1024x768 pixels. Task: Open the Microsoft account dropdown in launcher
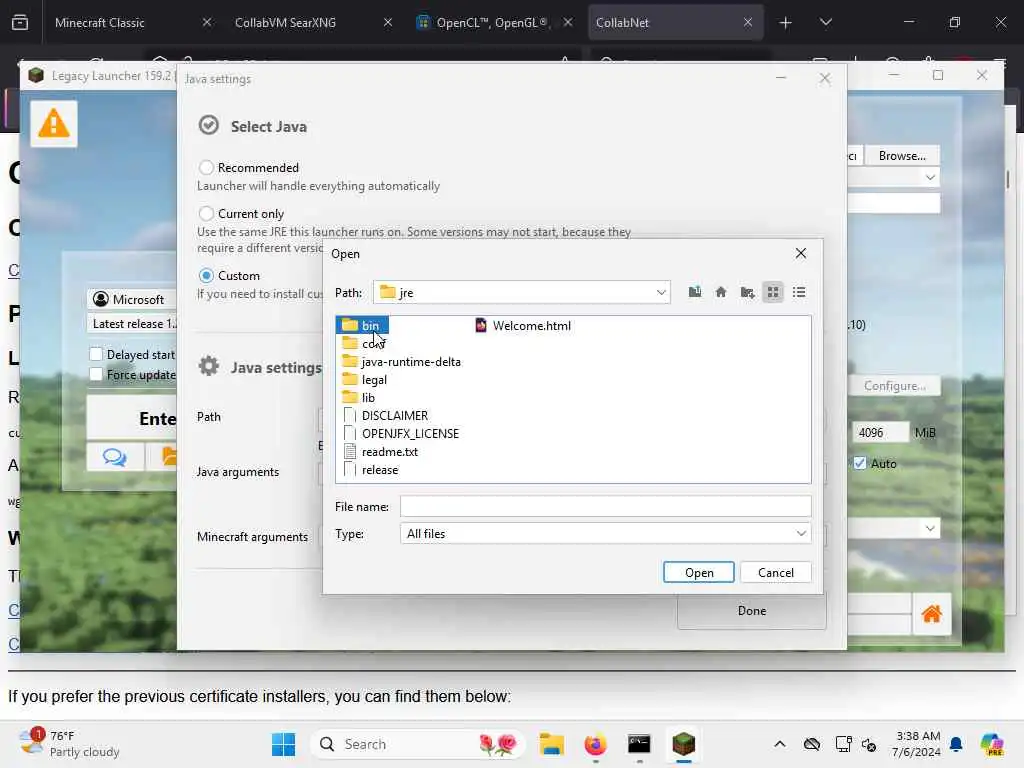pos(132,299)
